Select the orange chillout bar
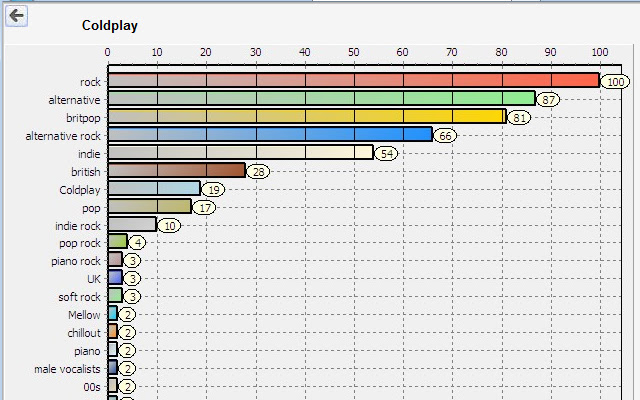The width and height of the screenshot is (640, 400). coord(113,331)
